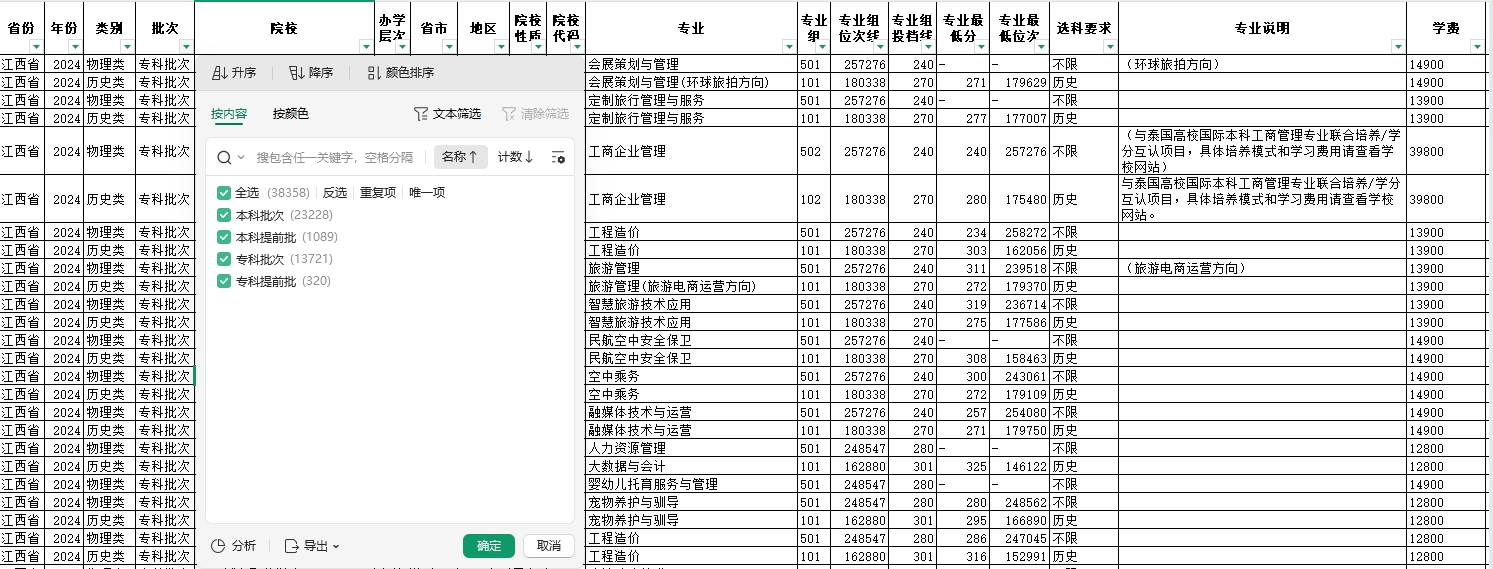Open the 省份 column filter dropdown

tap(37, 47)
